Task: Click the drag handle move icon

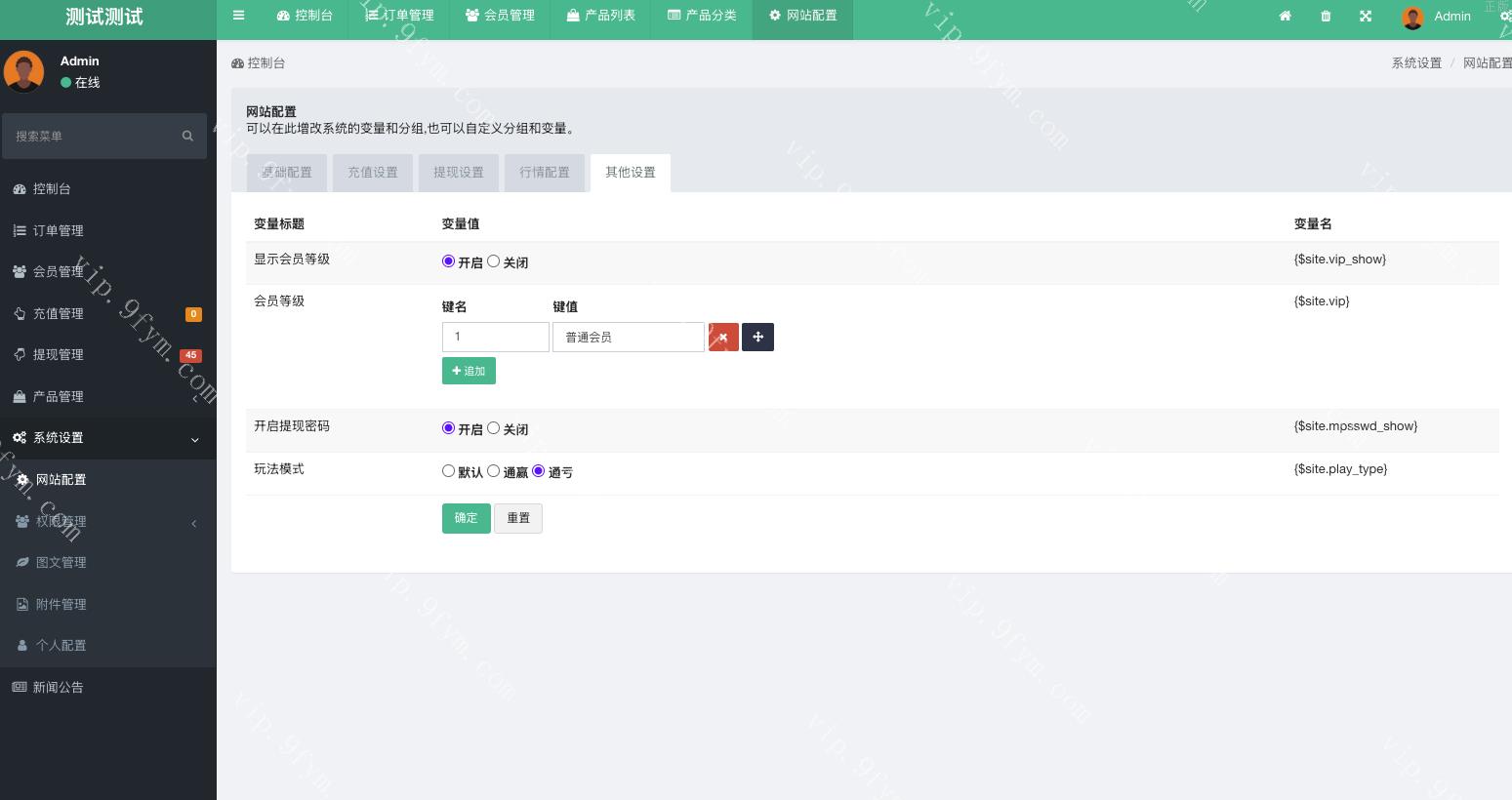Action: point(757,338)
